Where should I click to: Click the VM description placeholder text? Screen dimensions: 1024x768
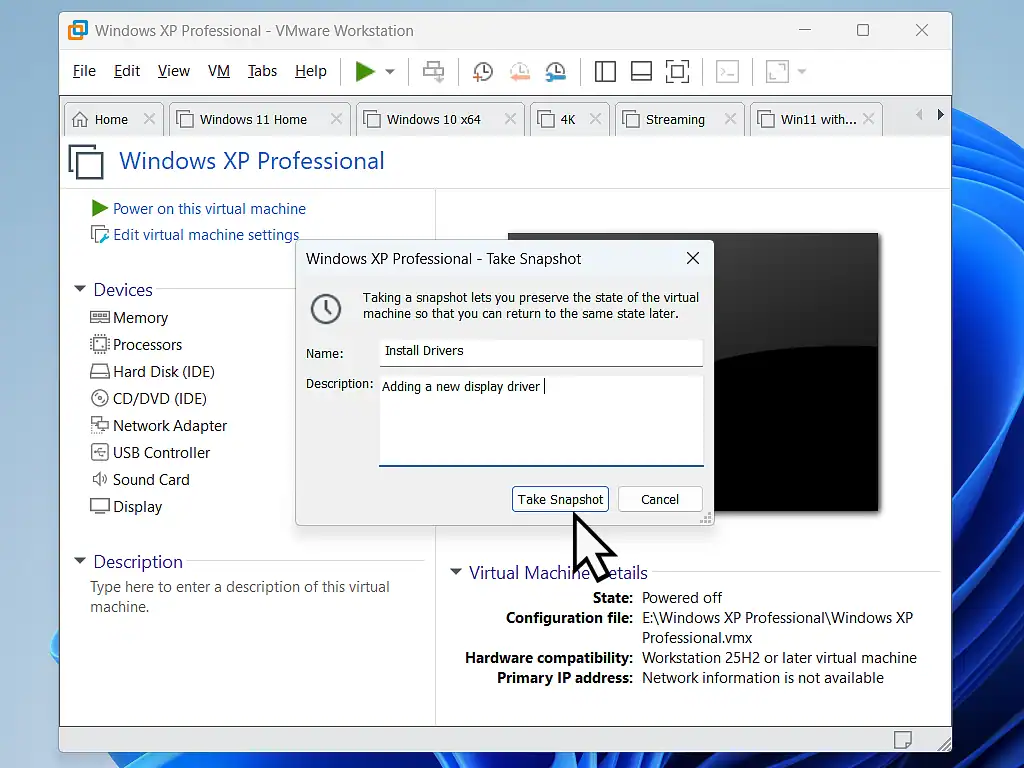click(x=240, y=597)
